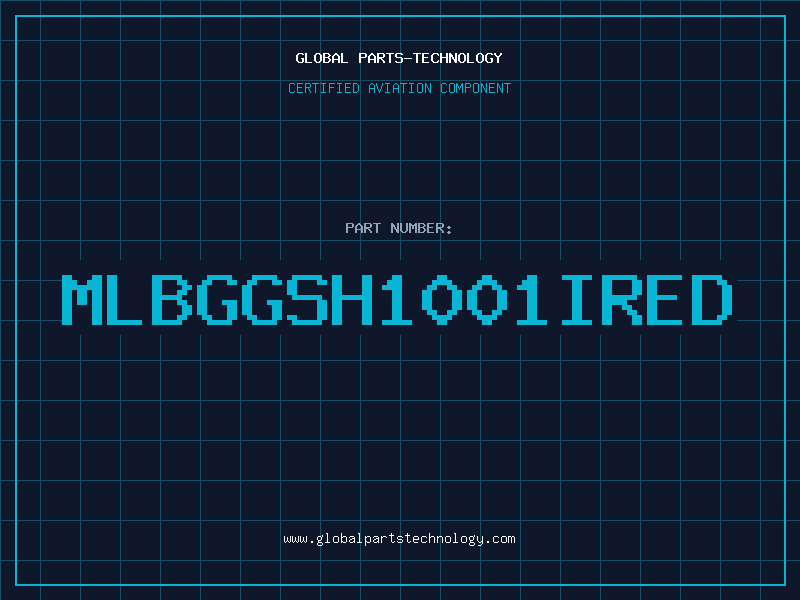Viewport: 800px width, 600px height.
Task: Click the 'CERTIFIED AVIATION COMPONENT' subtitle
Action: pos(399,88)
